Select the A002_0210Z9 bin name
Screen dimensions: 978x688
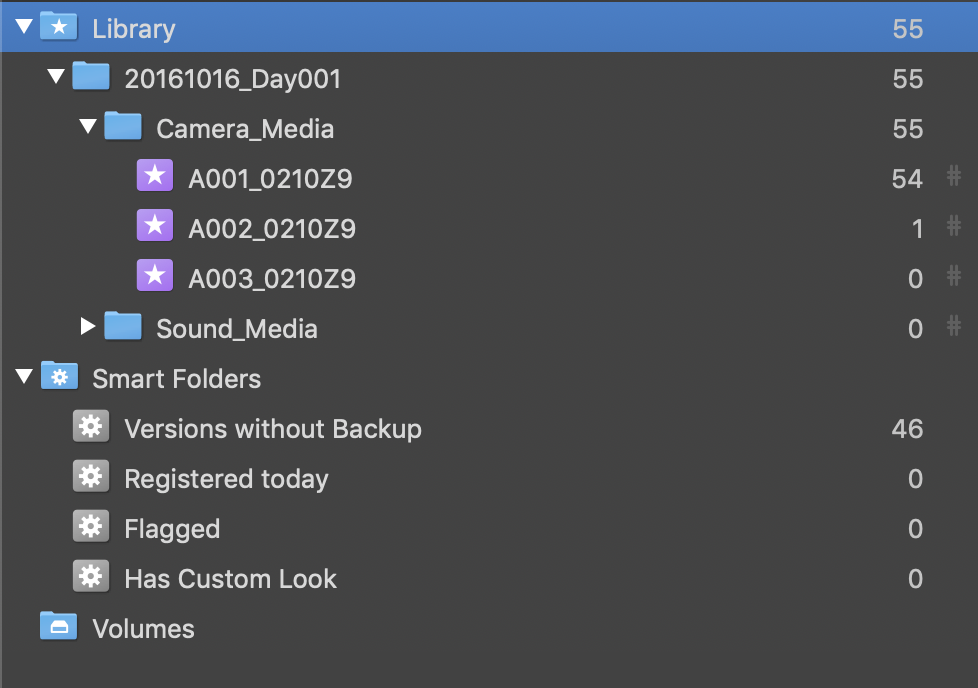[x=272, y=229]
